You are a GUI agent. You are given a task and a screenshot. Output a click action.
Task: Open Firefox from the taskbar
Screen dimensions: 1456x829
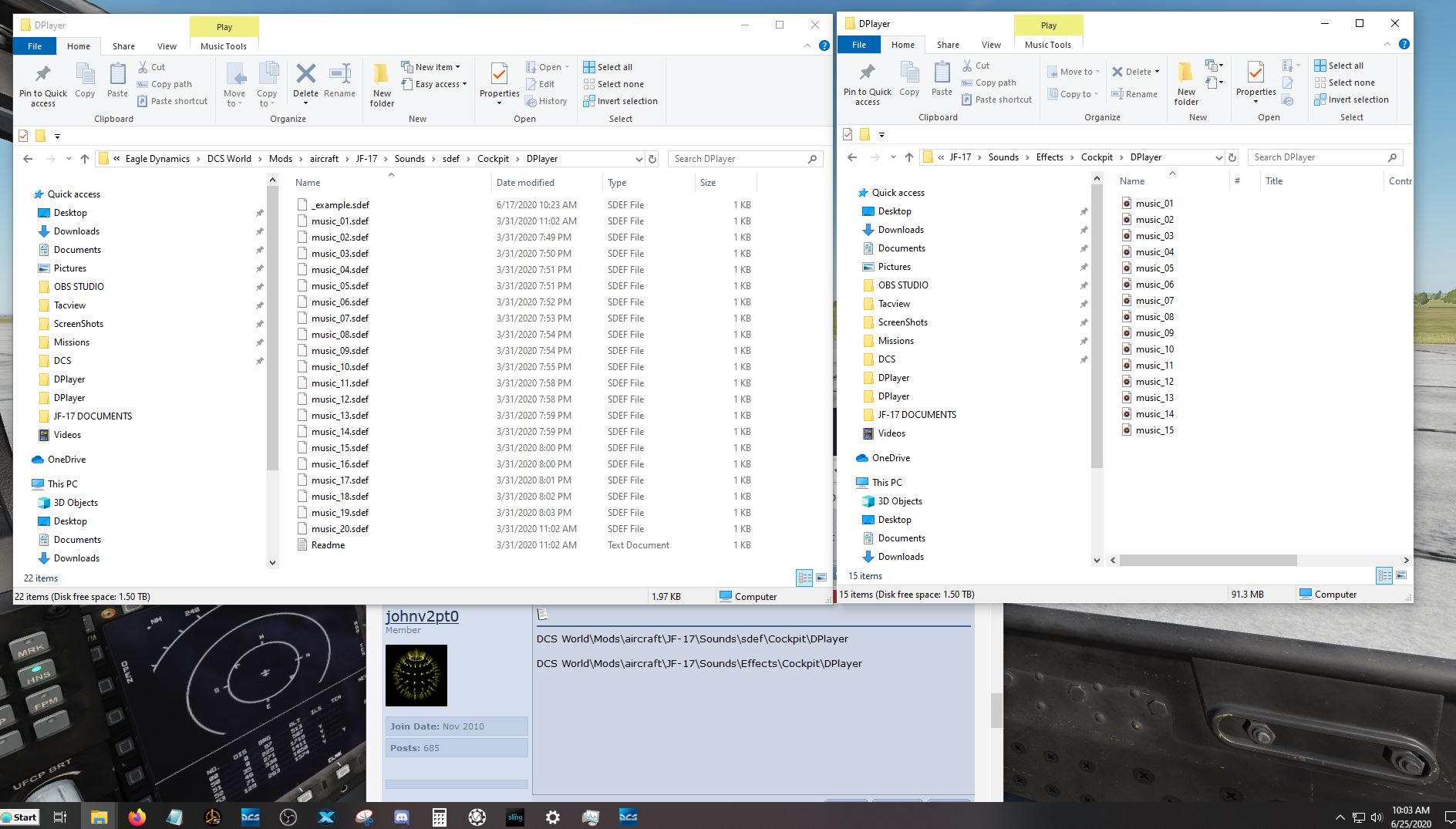tap(136, 817)
